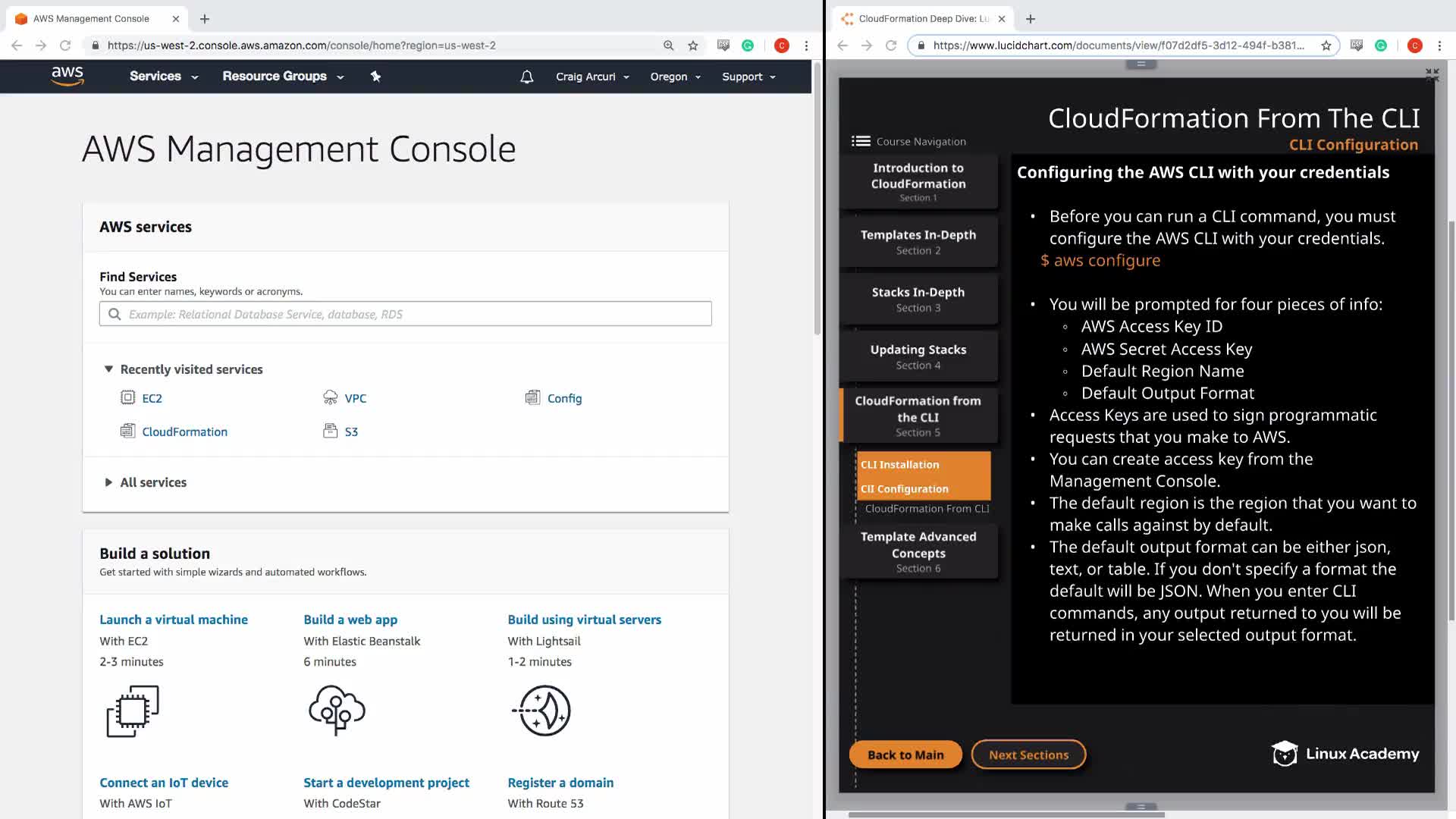Collapse the Recently visited services section
This screenshot has width=1456, height=819.
point(108,369)
